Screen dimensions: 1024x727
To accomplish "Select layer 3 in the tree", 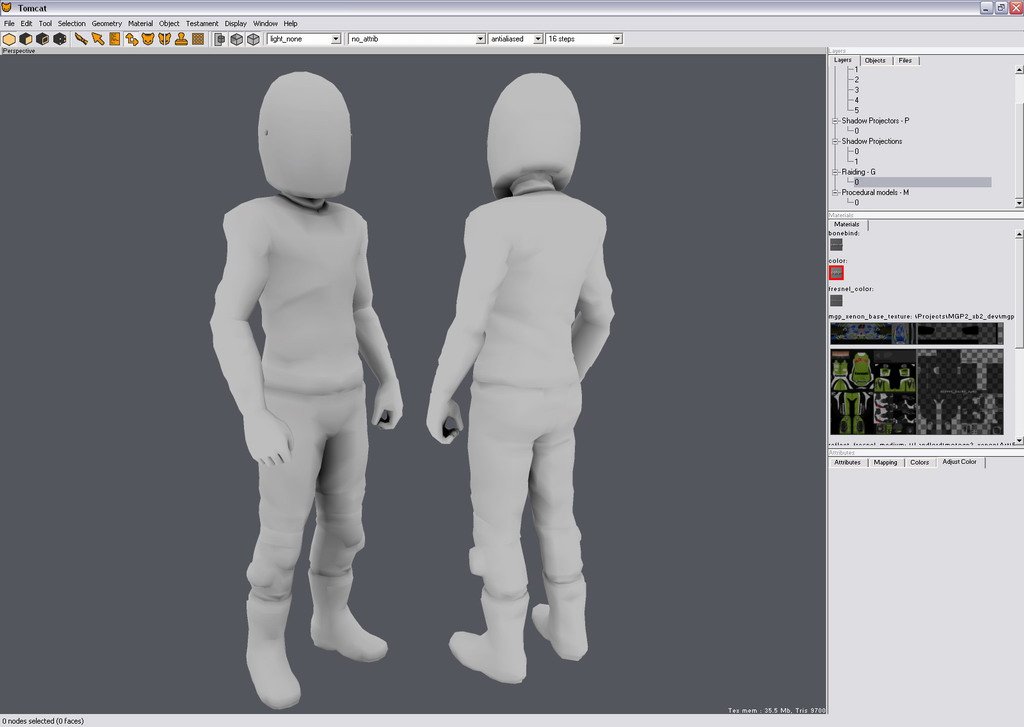I will coord(857,90).
